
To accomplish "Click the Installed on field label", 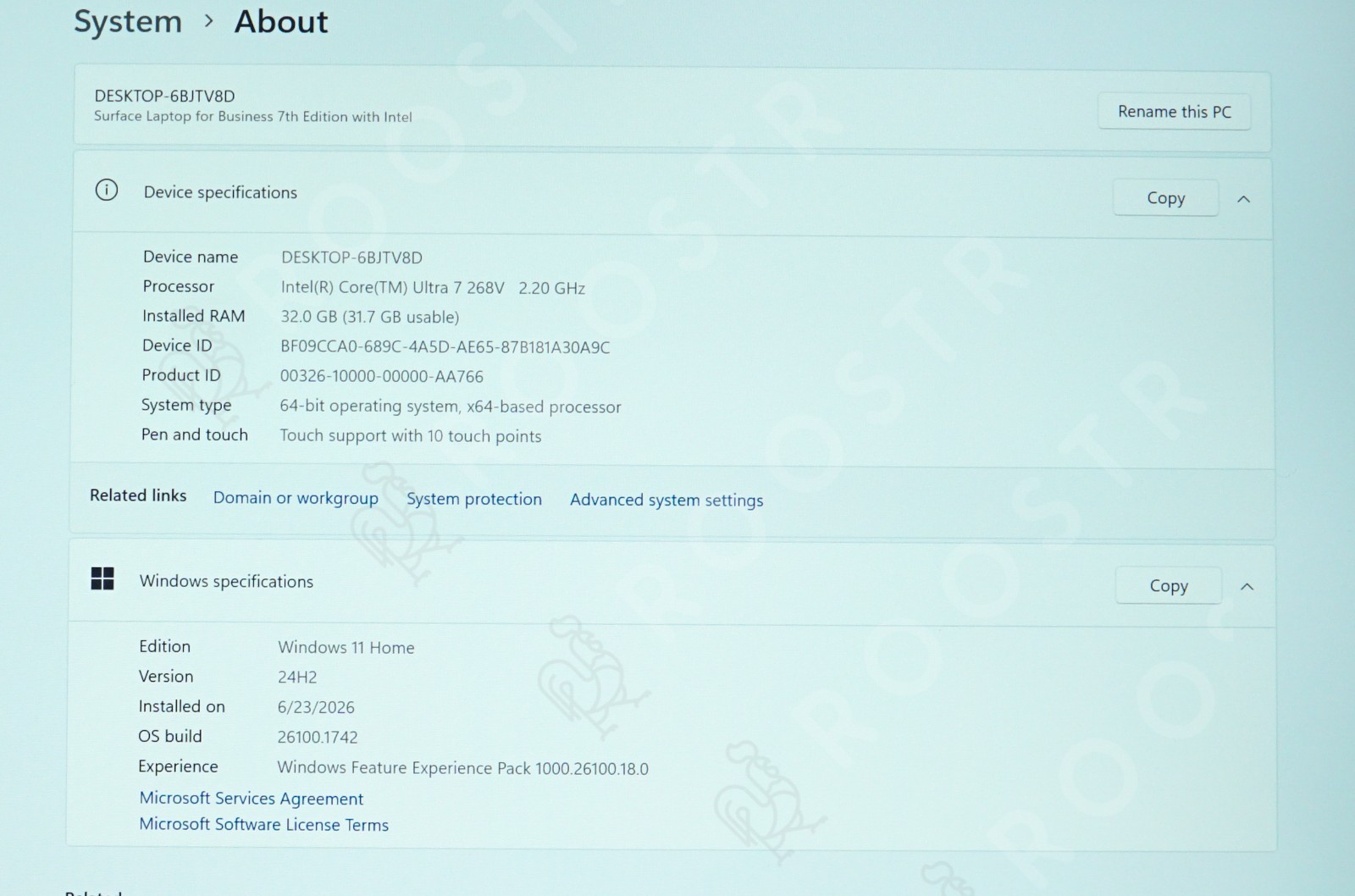I will (182, 706).
